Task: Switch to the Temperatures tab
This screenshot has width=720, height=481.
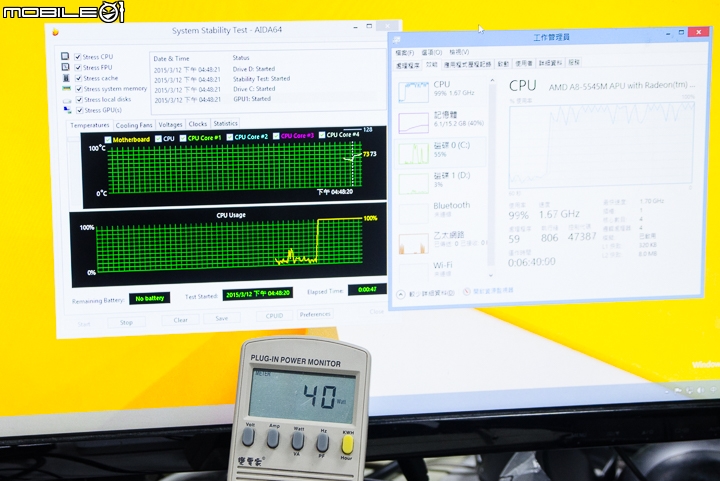Action: (x=90, y=125)
